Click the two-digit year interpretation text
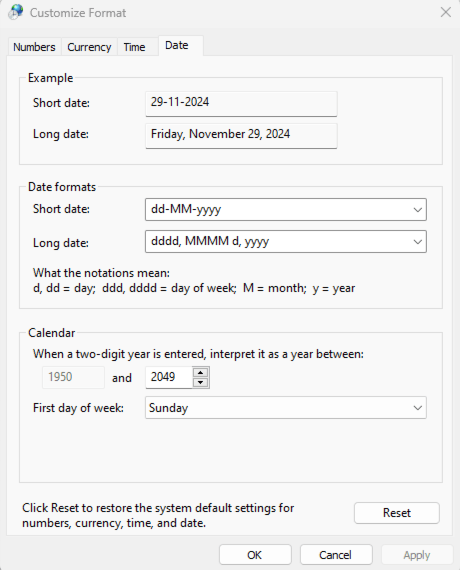460x570 pixels. tap(198, 354)
